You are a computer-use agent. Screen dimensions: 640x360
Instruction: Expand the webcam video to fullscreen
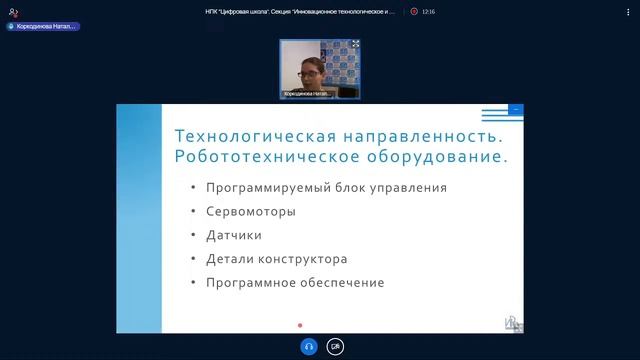click(356, 44)
